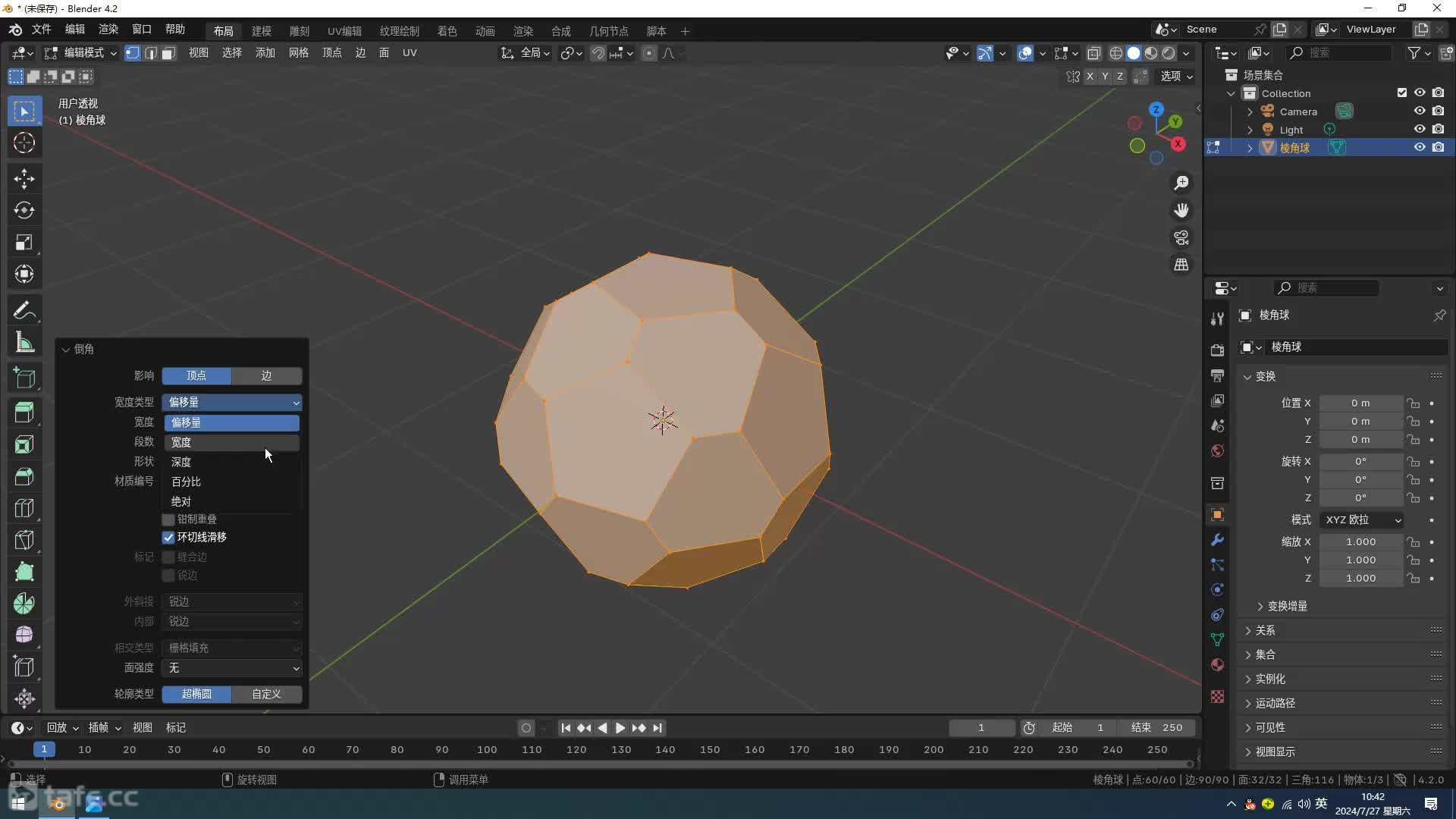
Task: Select the Bevel tool
Action: coord(24,477)
